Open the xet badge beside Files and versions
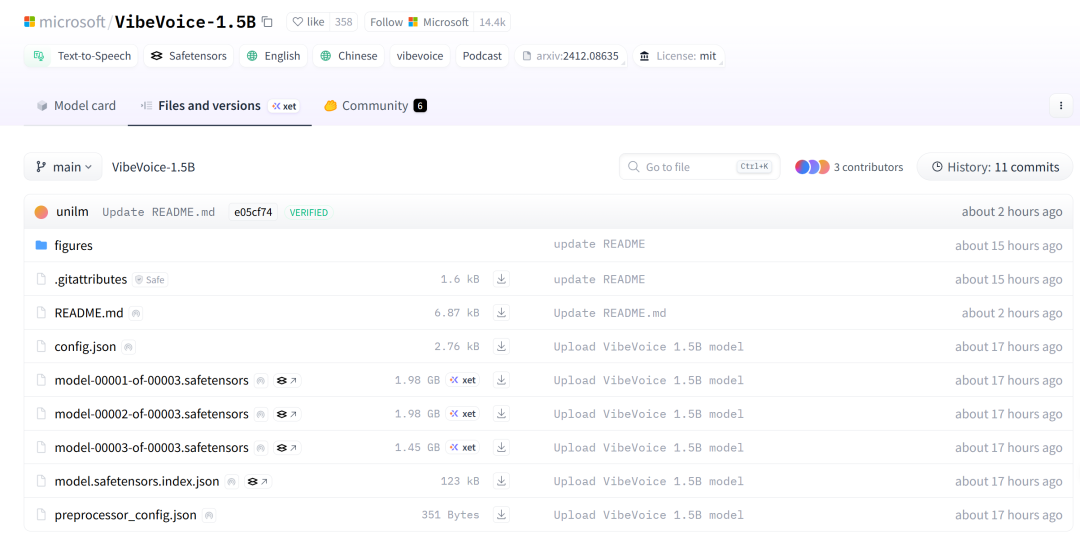The height and width of the screenshot is (548, 1080). coord(284,106)
